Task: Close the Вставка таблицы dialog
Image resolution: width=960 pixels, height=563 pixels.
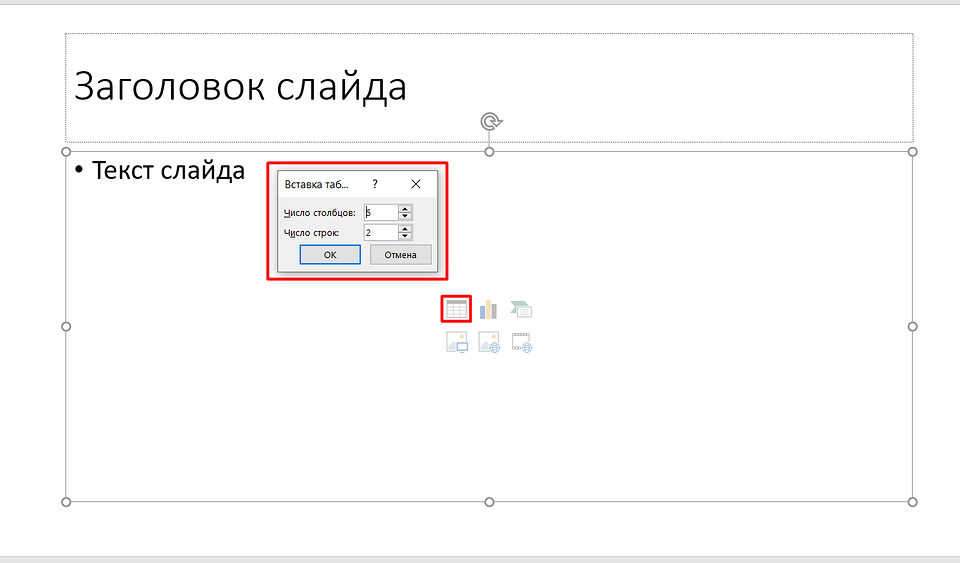Action: (416, 184)
